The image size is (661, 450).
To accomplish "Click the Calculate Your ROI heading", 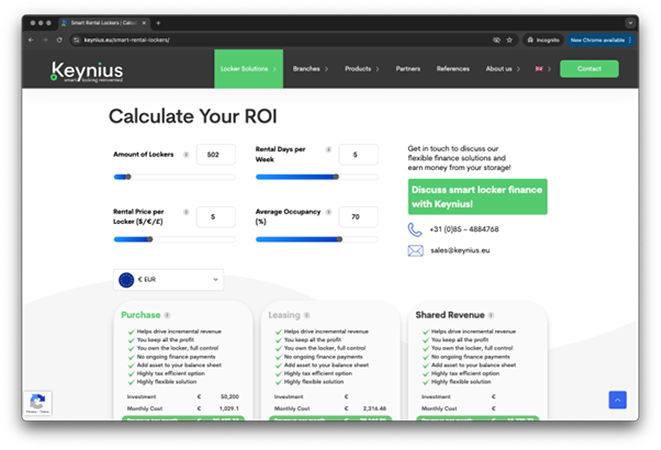I will (x=193, y=116).
